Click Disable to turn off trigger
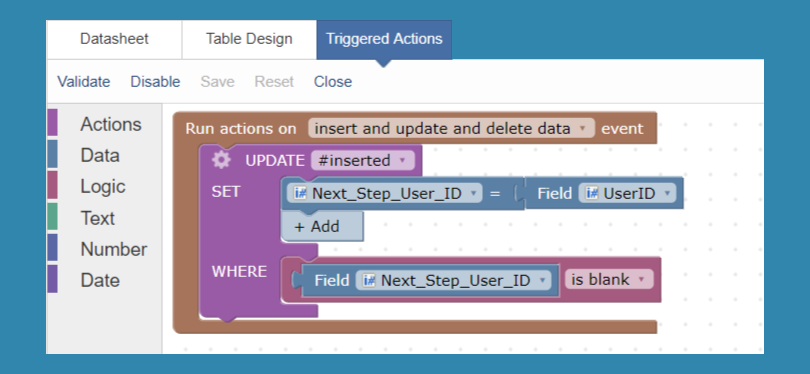 (x=155, y=82)
